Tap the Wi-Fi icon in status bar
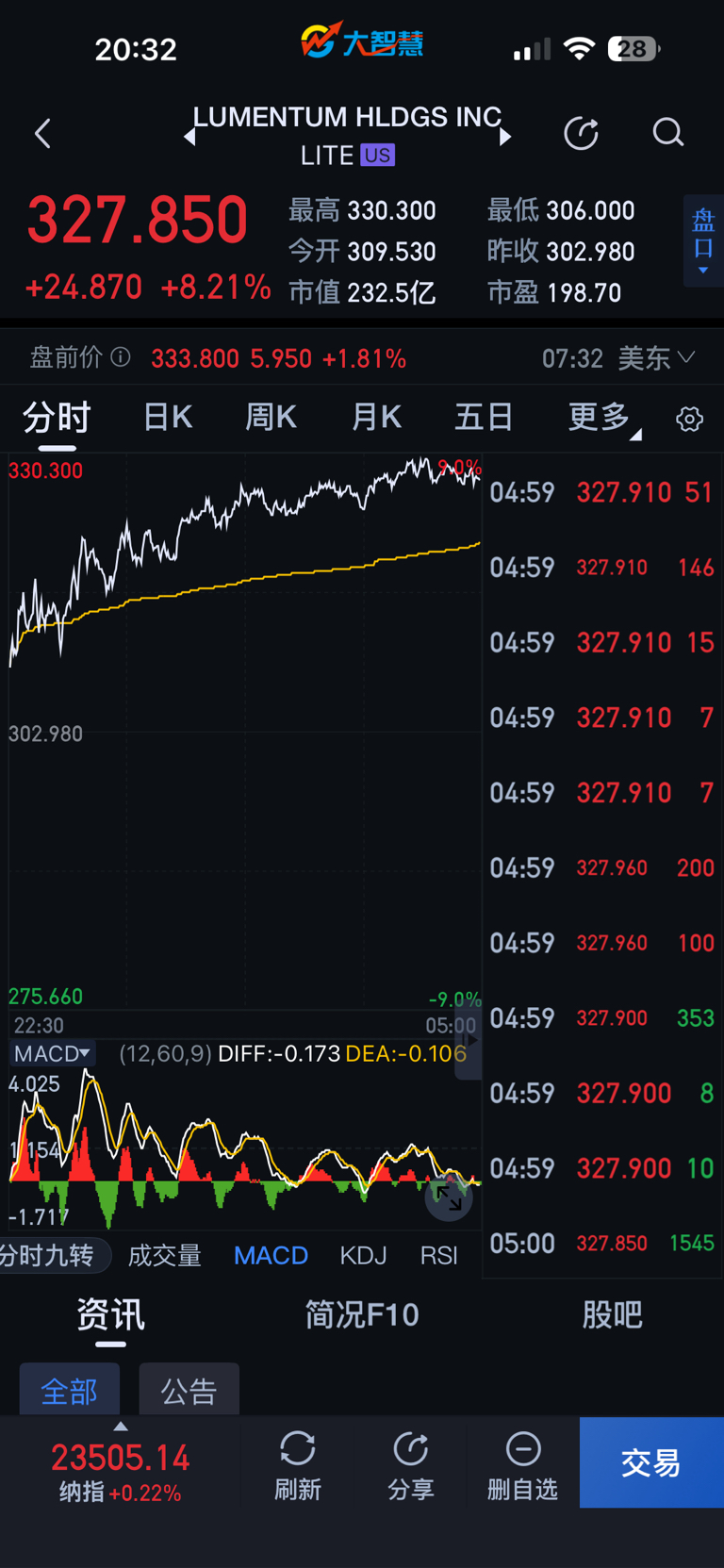 tap(579, 48)
